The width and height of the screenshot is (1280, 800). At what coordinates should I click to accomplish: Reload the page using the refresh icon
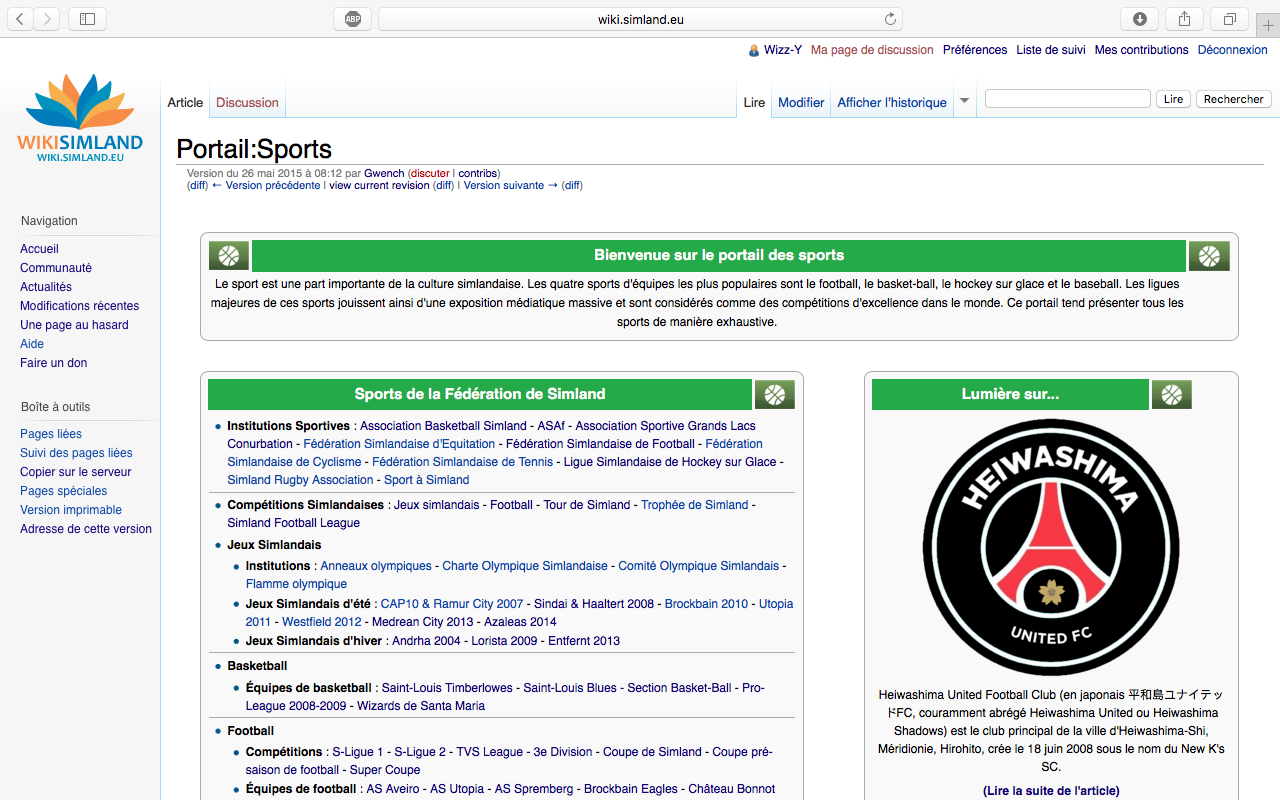click(890, 19)
